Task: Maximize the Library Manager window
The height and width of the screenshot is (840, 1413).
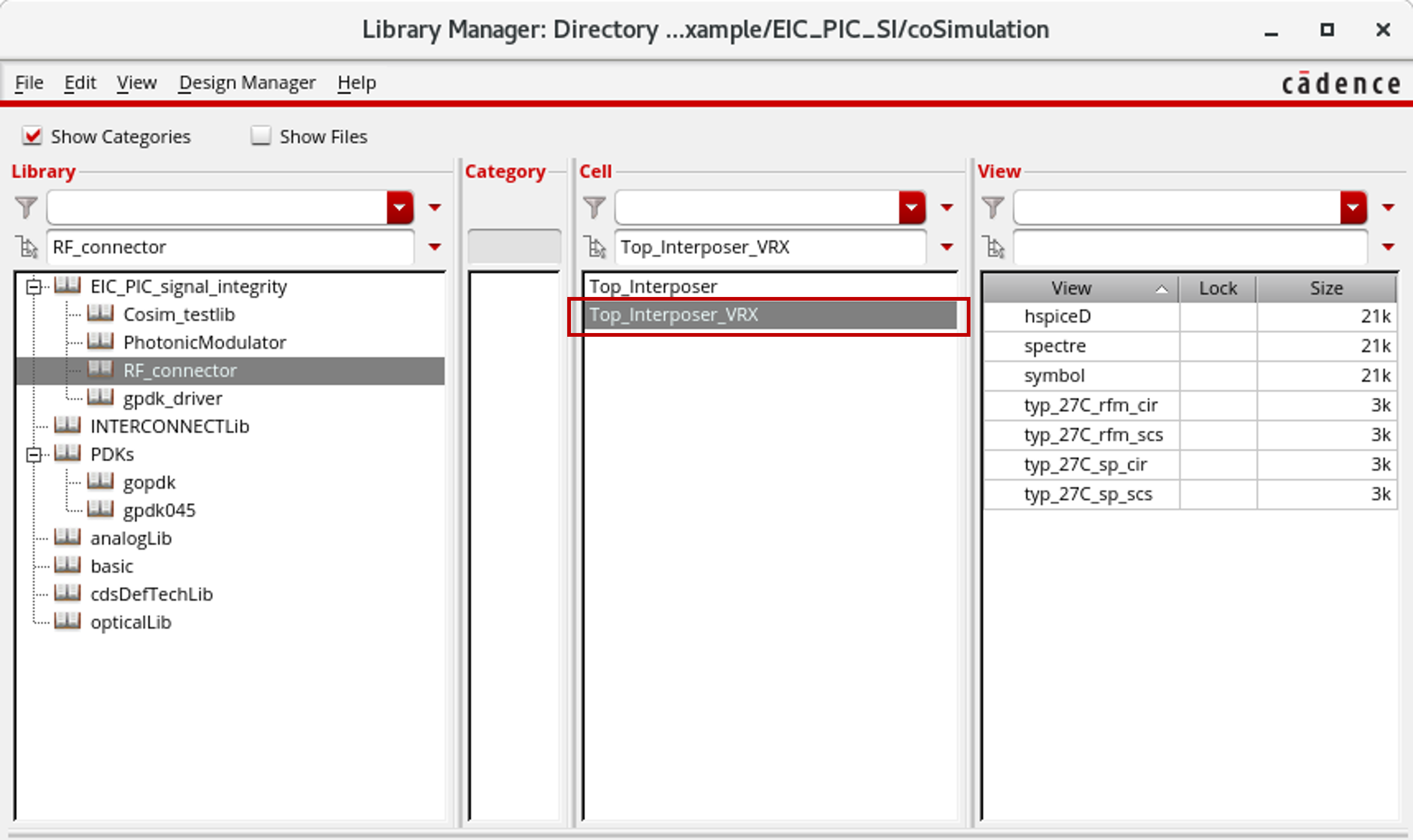Action: [x=1328, y=30]
